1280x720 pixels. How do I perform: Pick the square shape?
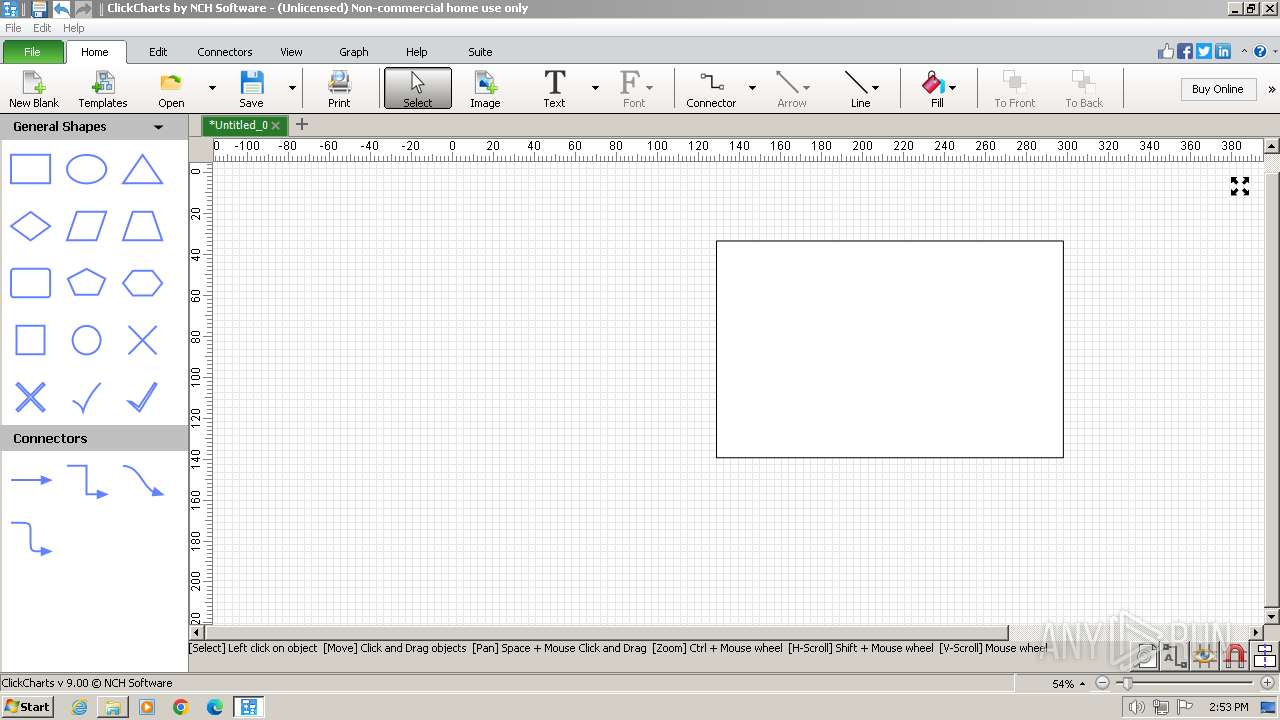(x=30, y=340)
